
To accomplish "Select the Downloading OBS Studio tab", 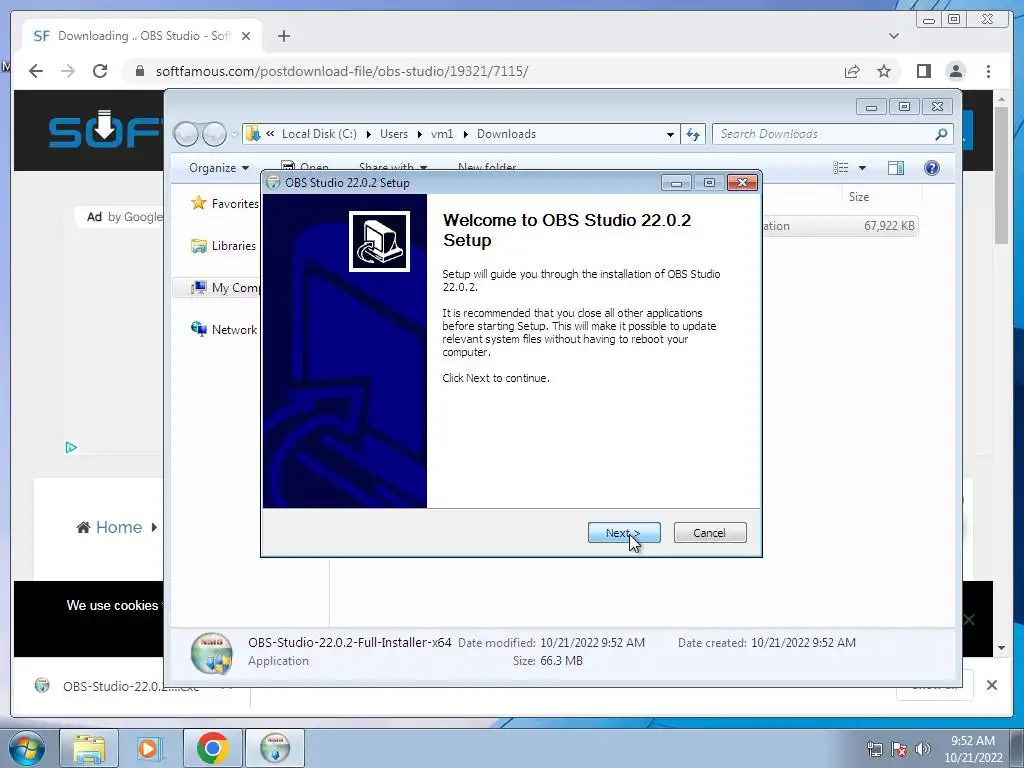I will click(x=142, y=36).
